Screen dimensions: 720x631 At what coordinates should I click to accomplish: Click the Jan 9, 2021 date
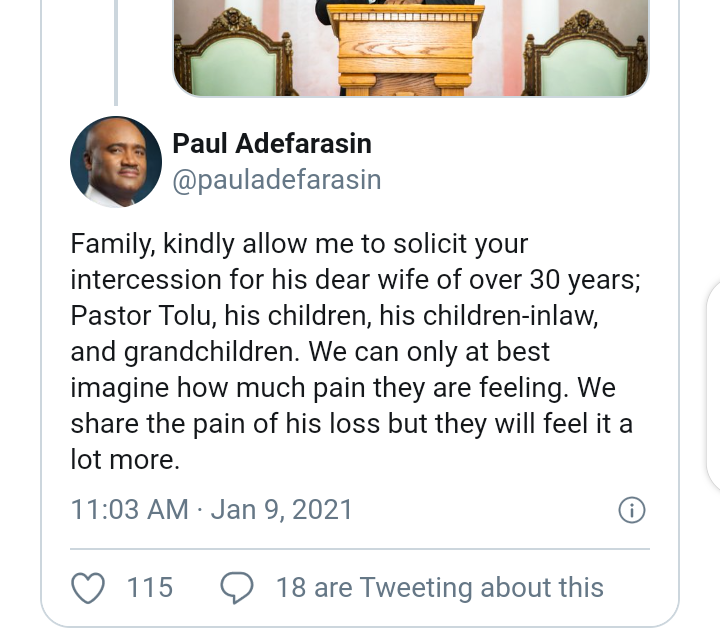[280, 510]
